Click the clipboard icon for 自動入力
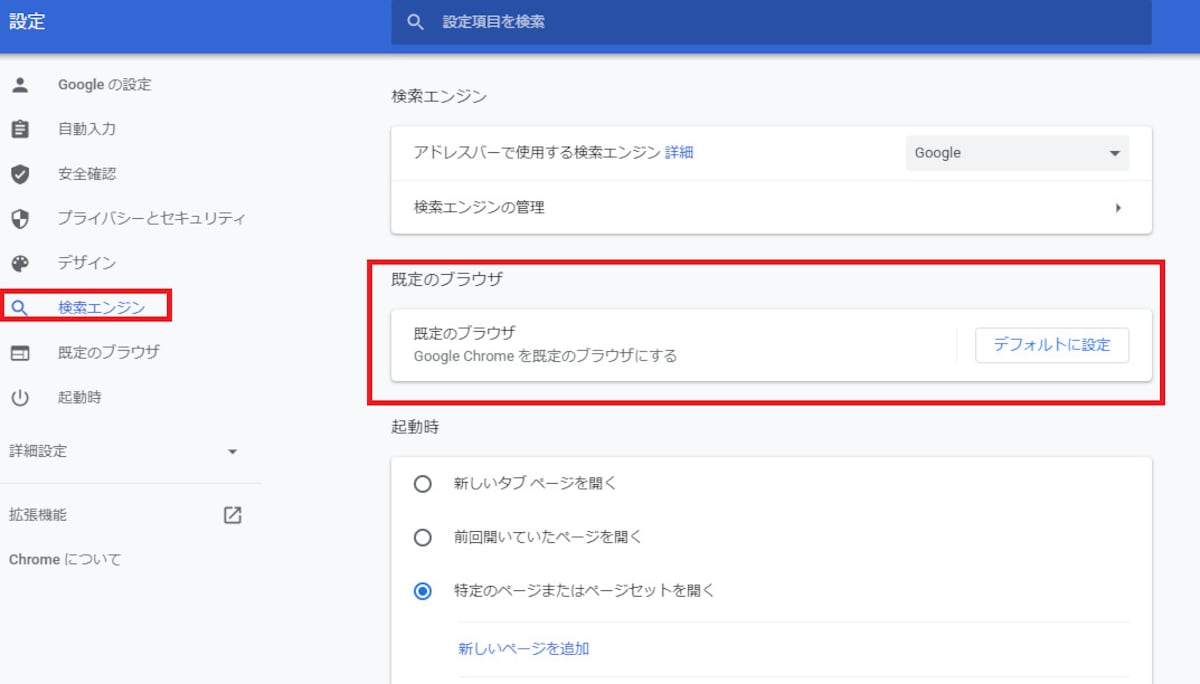The width and height of the screenshot is (1200, 684). [20, 129]
